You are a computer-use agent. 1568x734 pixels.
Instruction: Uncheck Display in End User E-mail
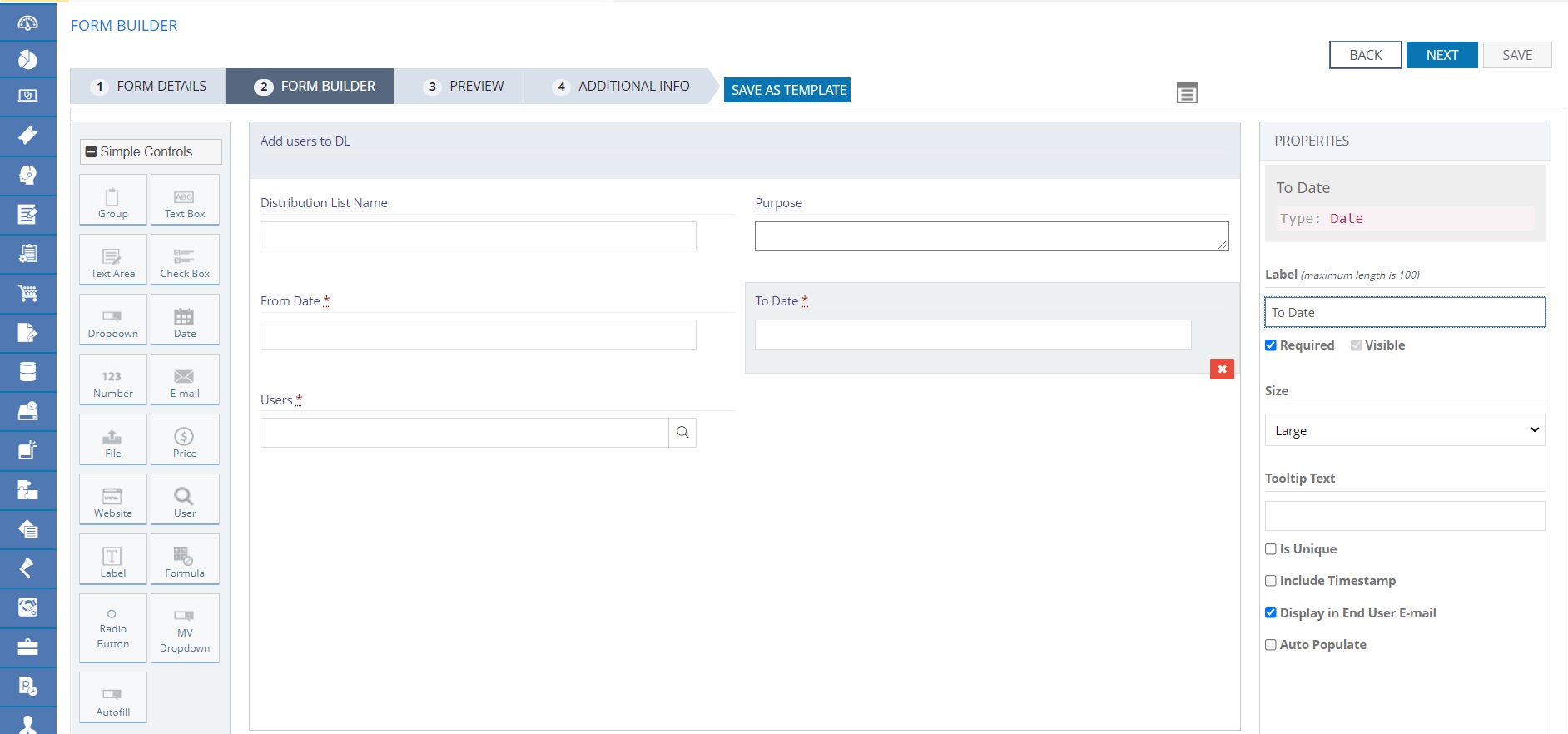pyautogui.click(x=1271, y=612)
